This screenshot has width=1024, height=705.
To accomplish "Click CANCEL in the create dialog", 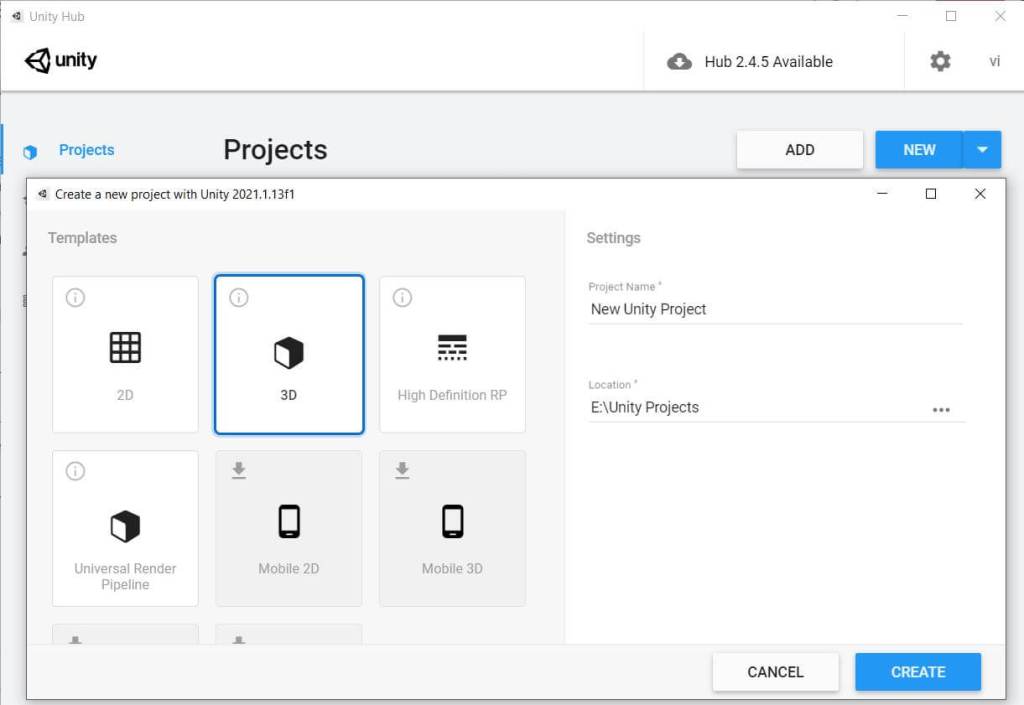I will pos(775,672).
